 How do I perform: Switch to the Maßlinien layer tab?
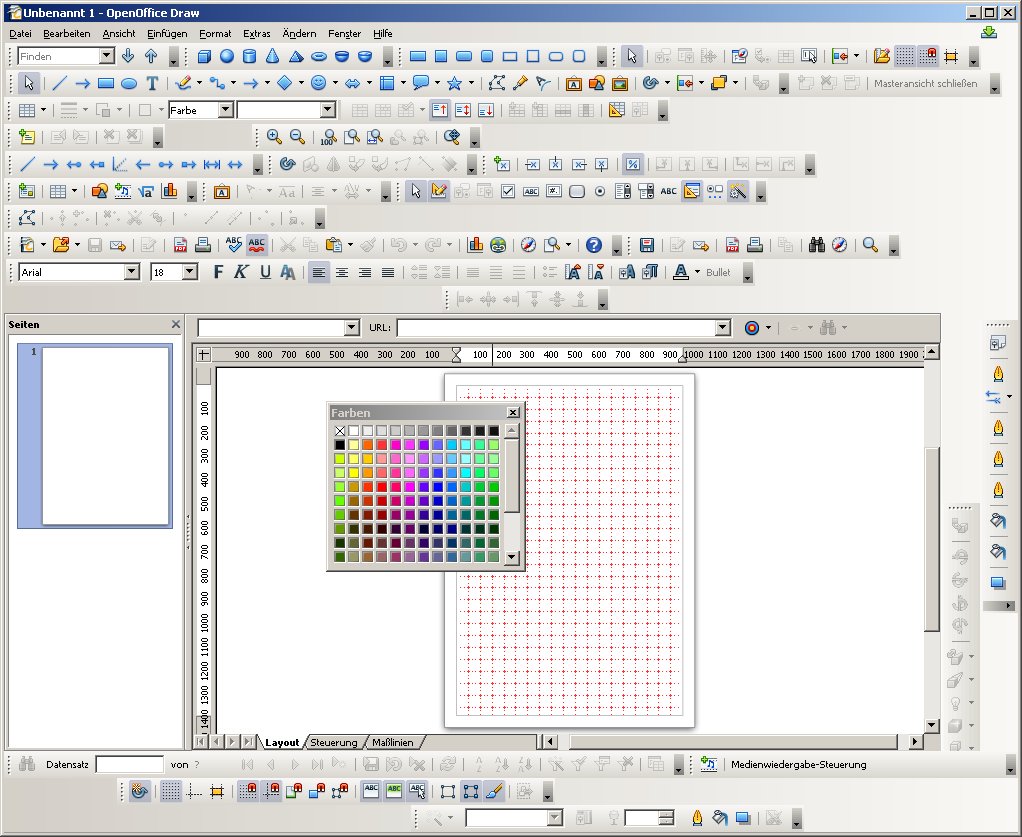393,742
